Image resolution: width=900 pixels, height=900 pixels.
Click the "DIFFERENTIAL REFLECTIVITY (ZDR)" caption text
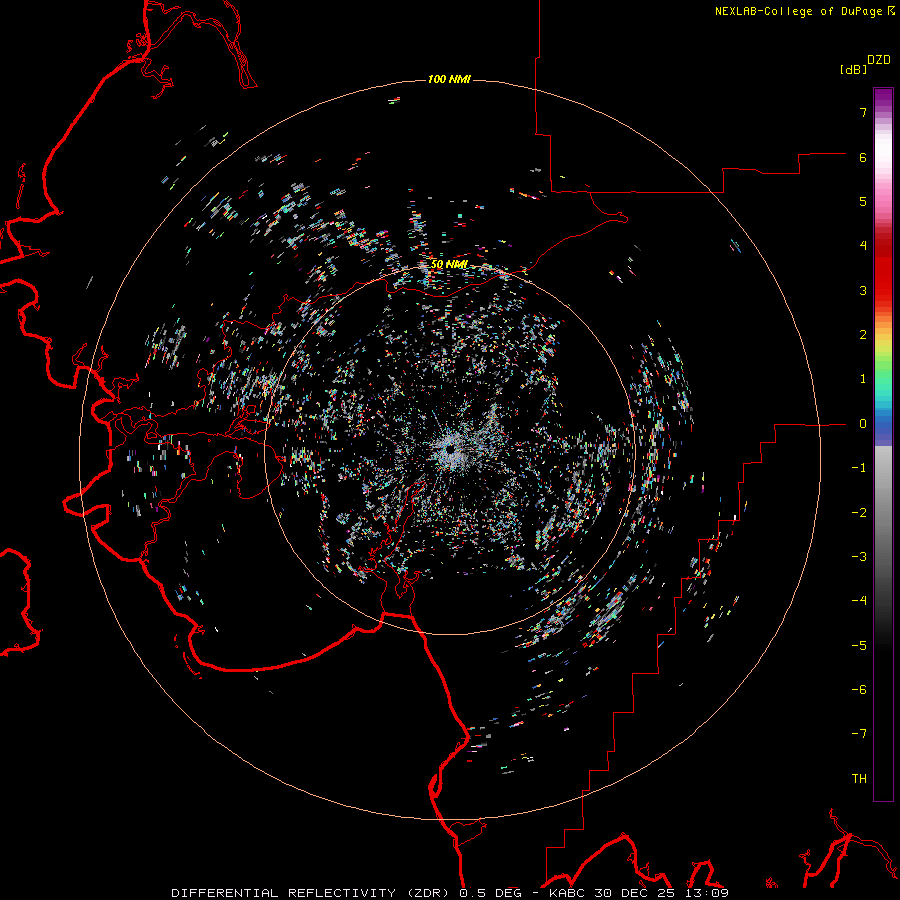(313, 893)
